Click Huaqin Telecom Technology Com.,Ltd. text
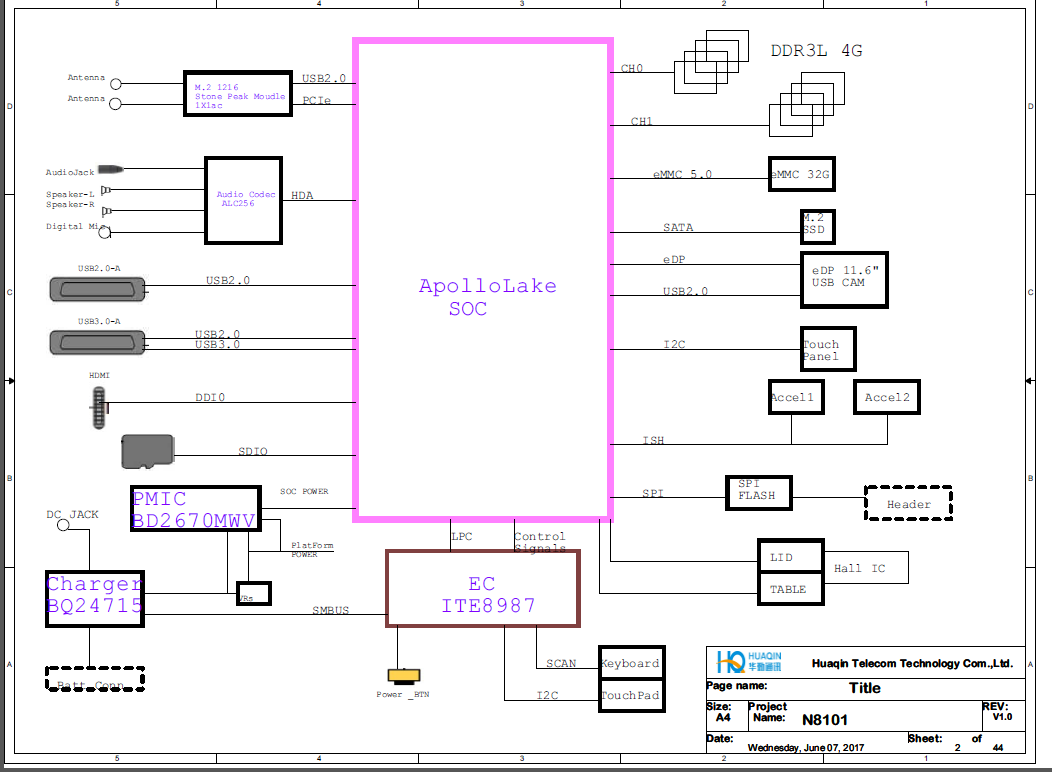Screen dimensions: 1052x772 tap(912, 663)
